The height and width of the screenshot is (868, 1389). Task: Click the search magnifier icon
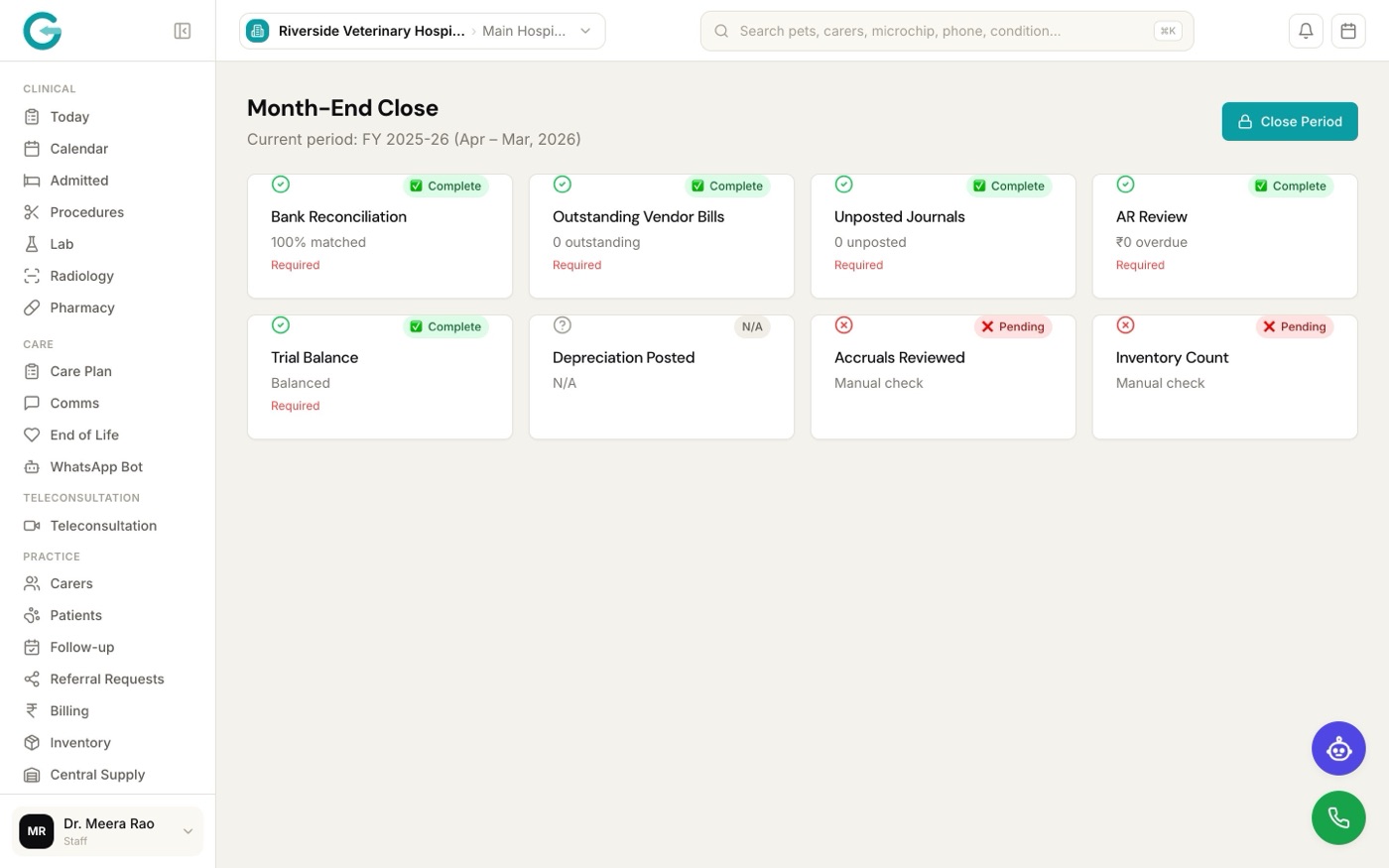(721, 31)
